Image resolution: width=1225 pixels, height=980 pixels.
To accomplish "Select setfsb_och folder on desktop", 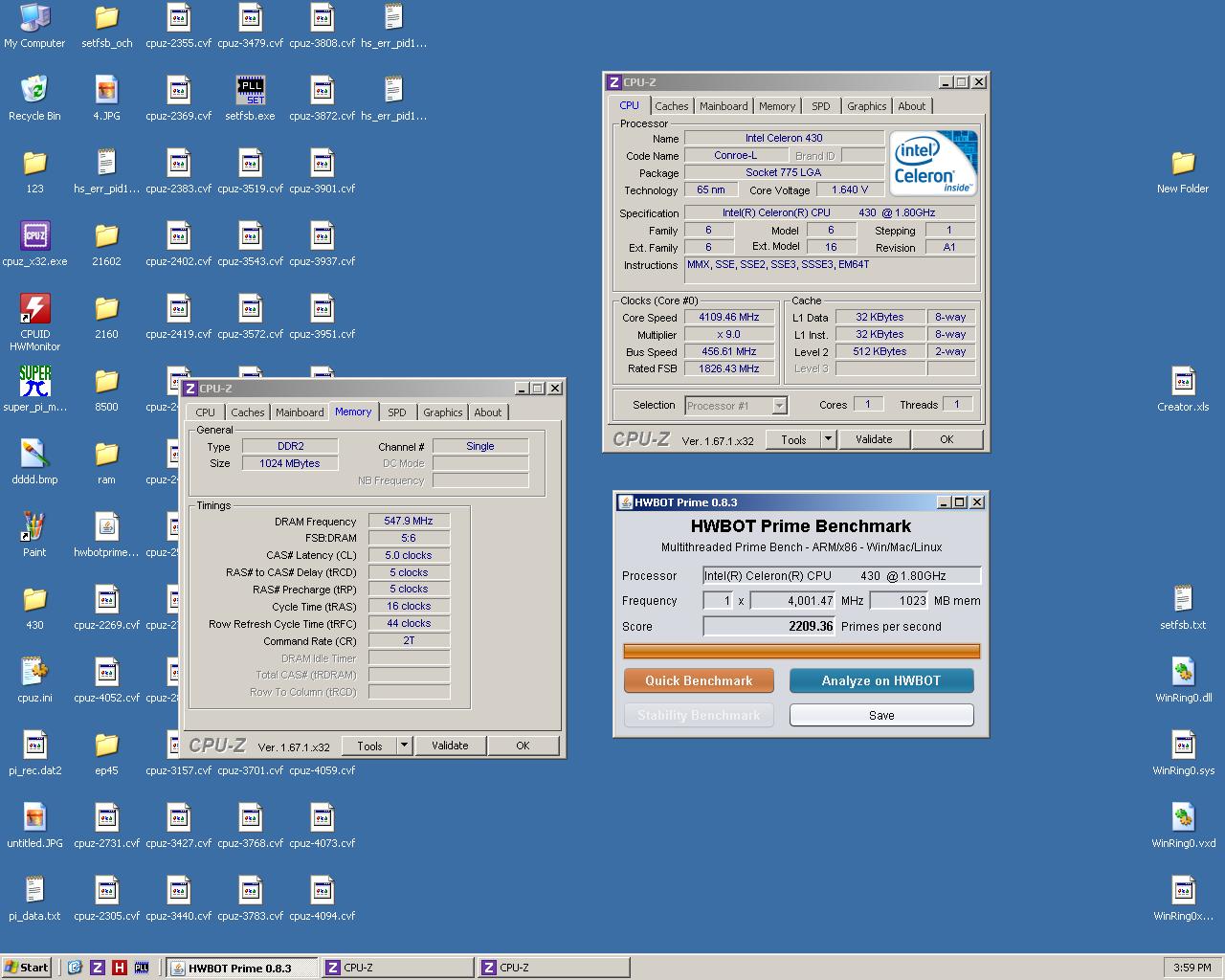I will click(106, 26).
